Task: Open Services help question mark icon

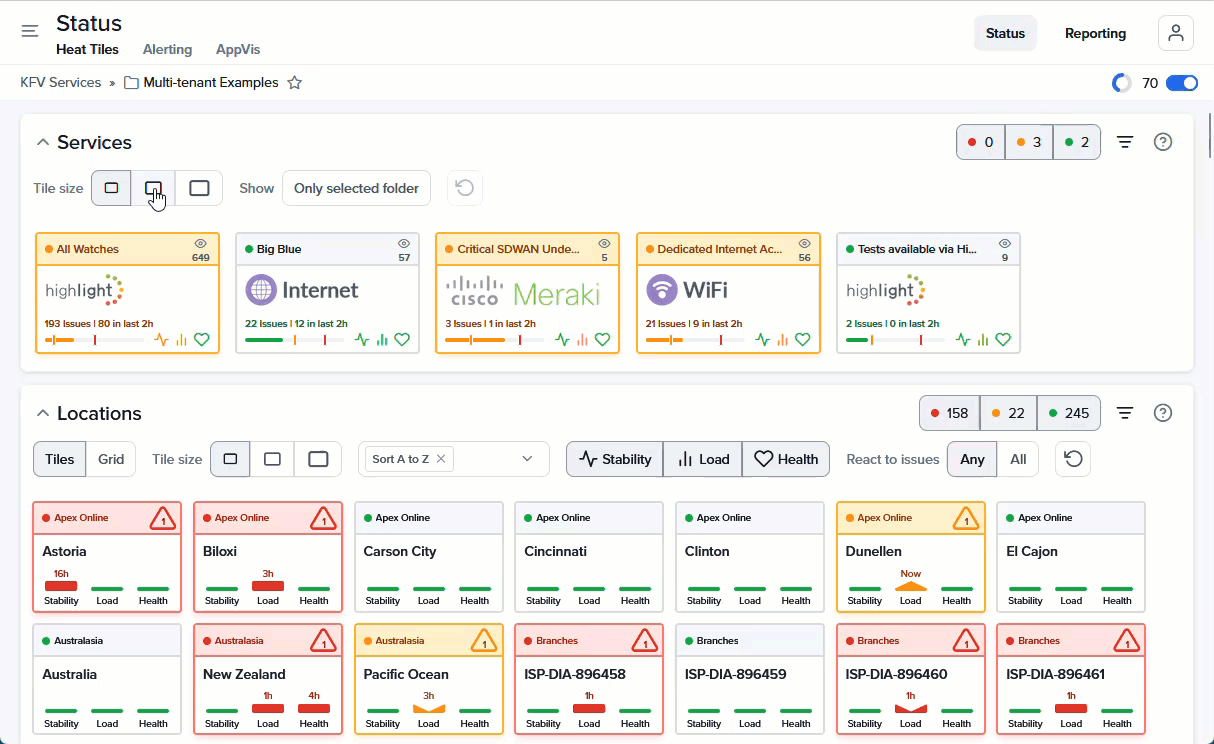Action: pos(1163,142)
